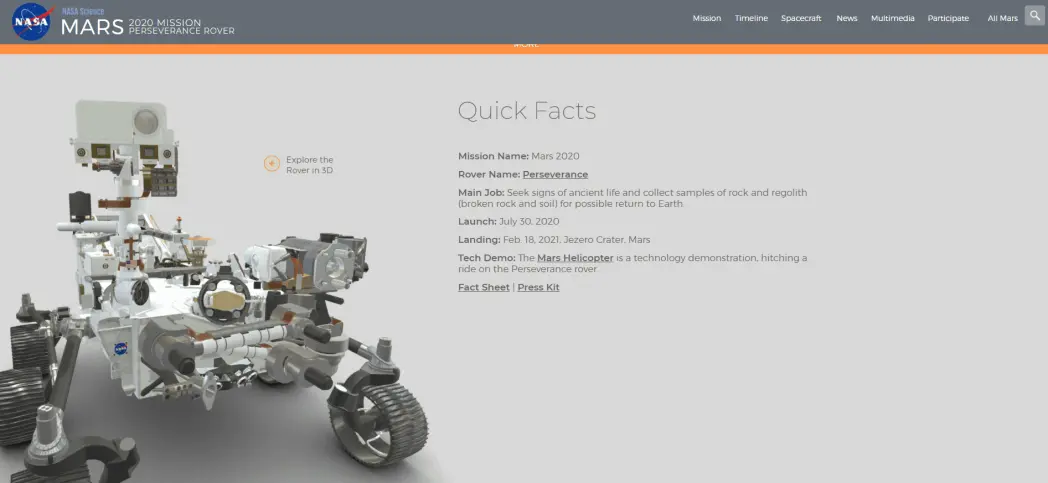Go to the Spacecraft menu
This screenshot has width=1048, height=483.
[802, 18]
